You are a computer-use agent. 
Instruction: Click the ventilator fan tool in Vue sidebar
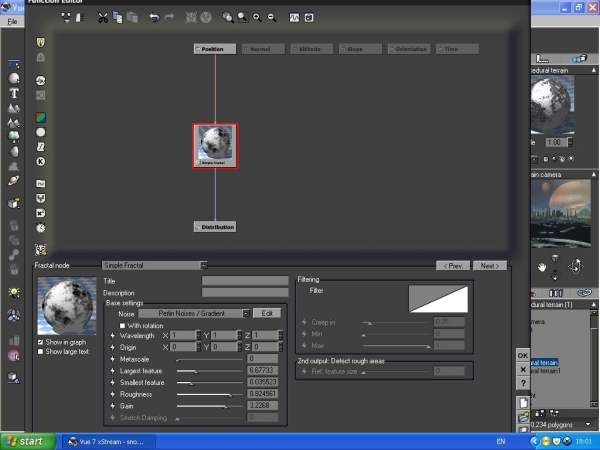(x=14, y=315)
